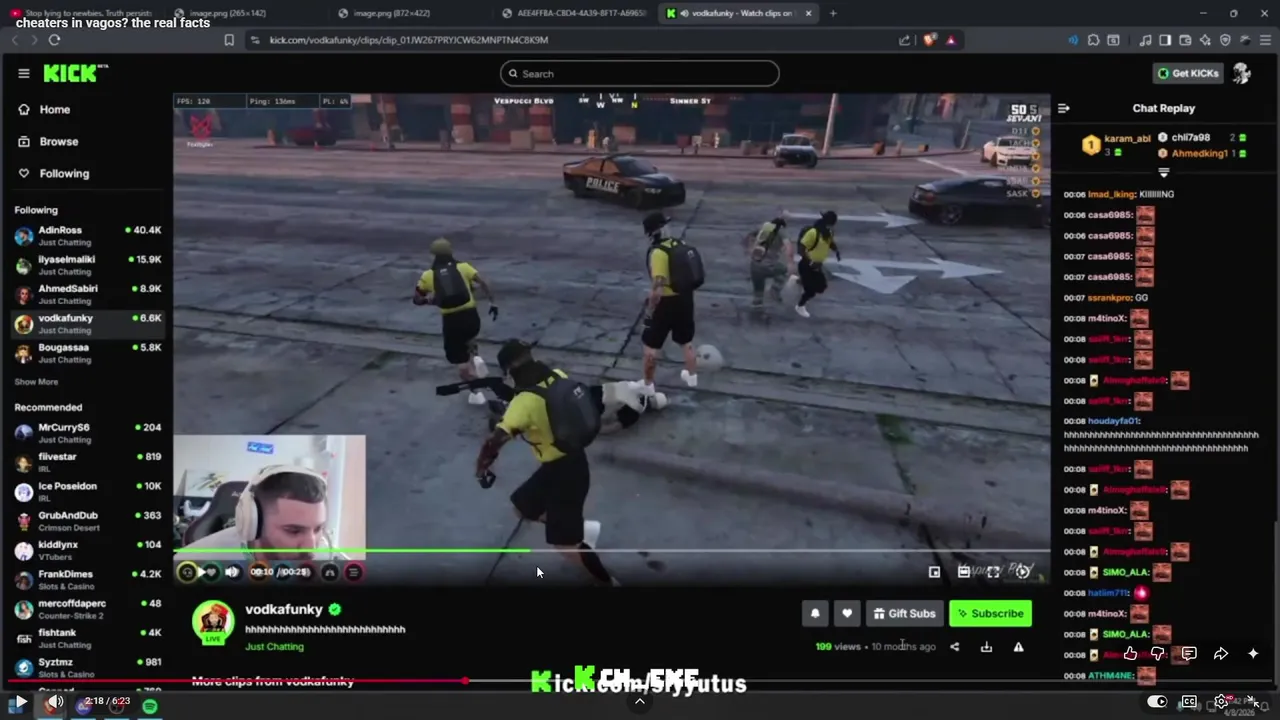Expand Show More under Following

[x=36, y=382]
